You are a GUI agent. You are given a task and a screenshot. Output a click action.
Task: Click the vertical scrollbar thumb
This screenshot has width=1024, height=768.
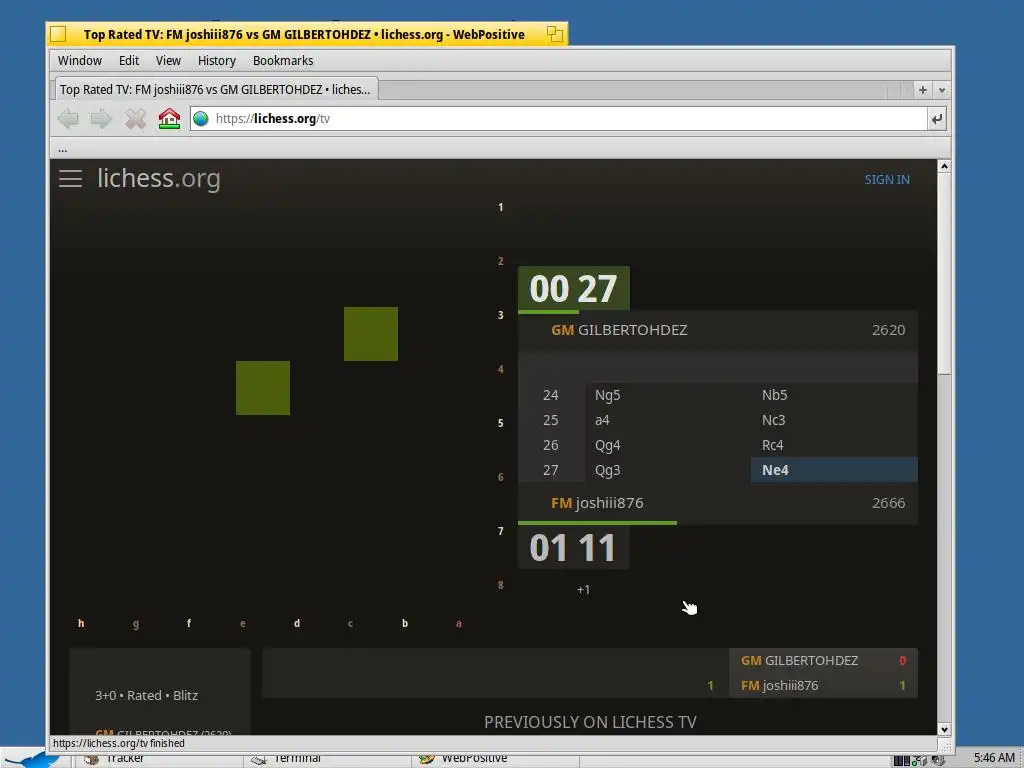(944, 274)
